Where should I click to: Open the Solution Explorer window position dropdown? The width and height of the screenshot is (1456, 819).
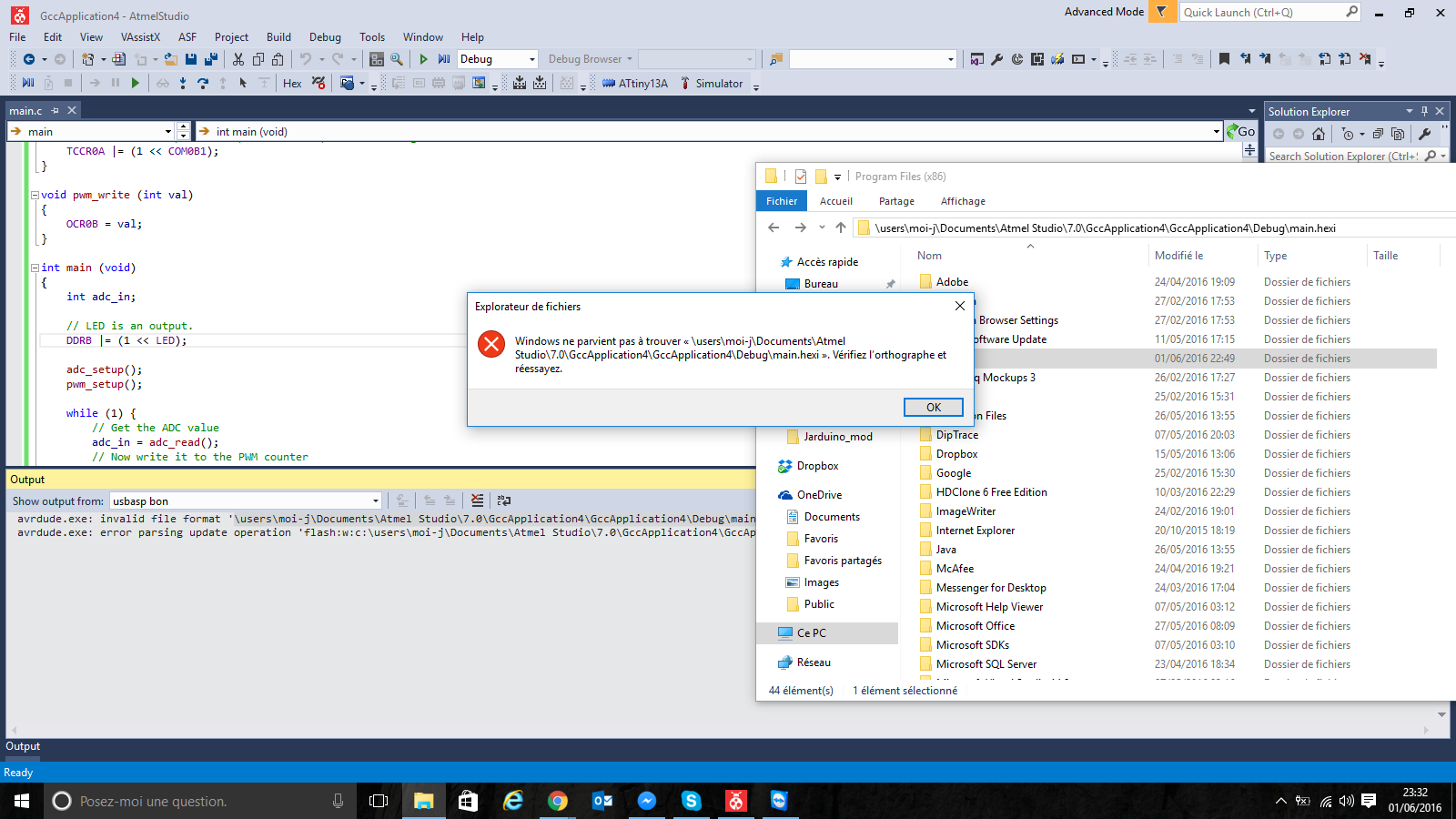click(1410, 111)
